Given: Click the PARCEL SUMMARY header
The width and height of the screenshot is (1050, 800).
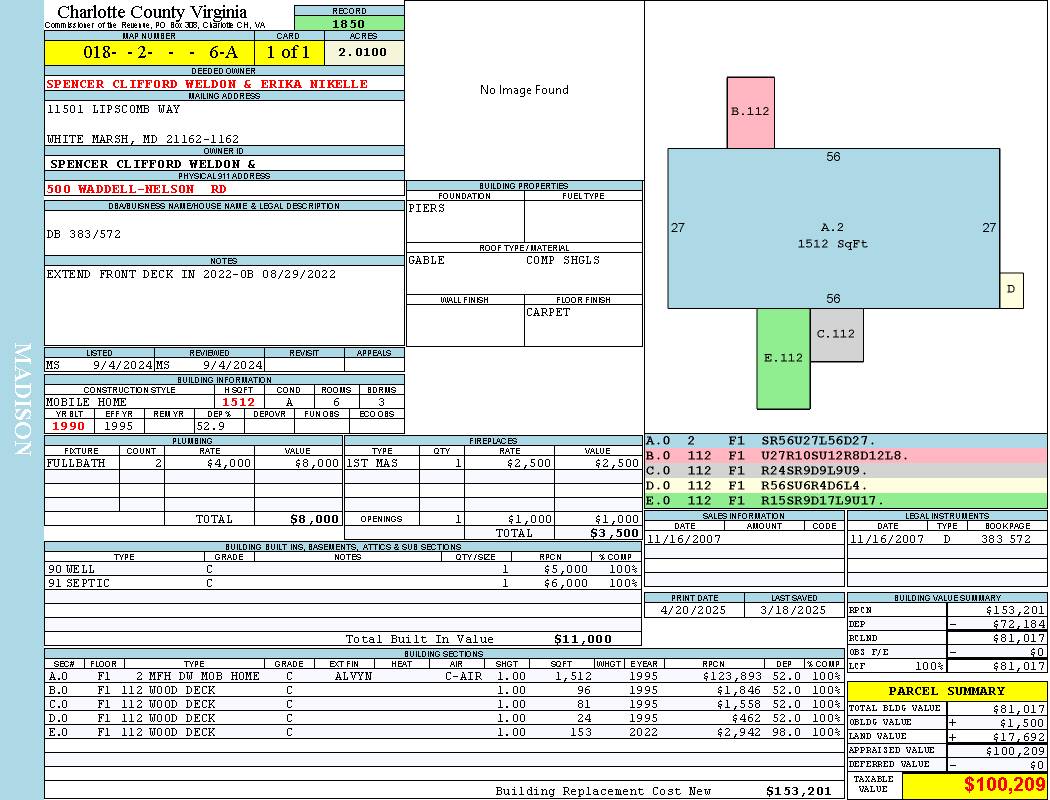Looking at the screenshot, I should click(x=947, y=691).
